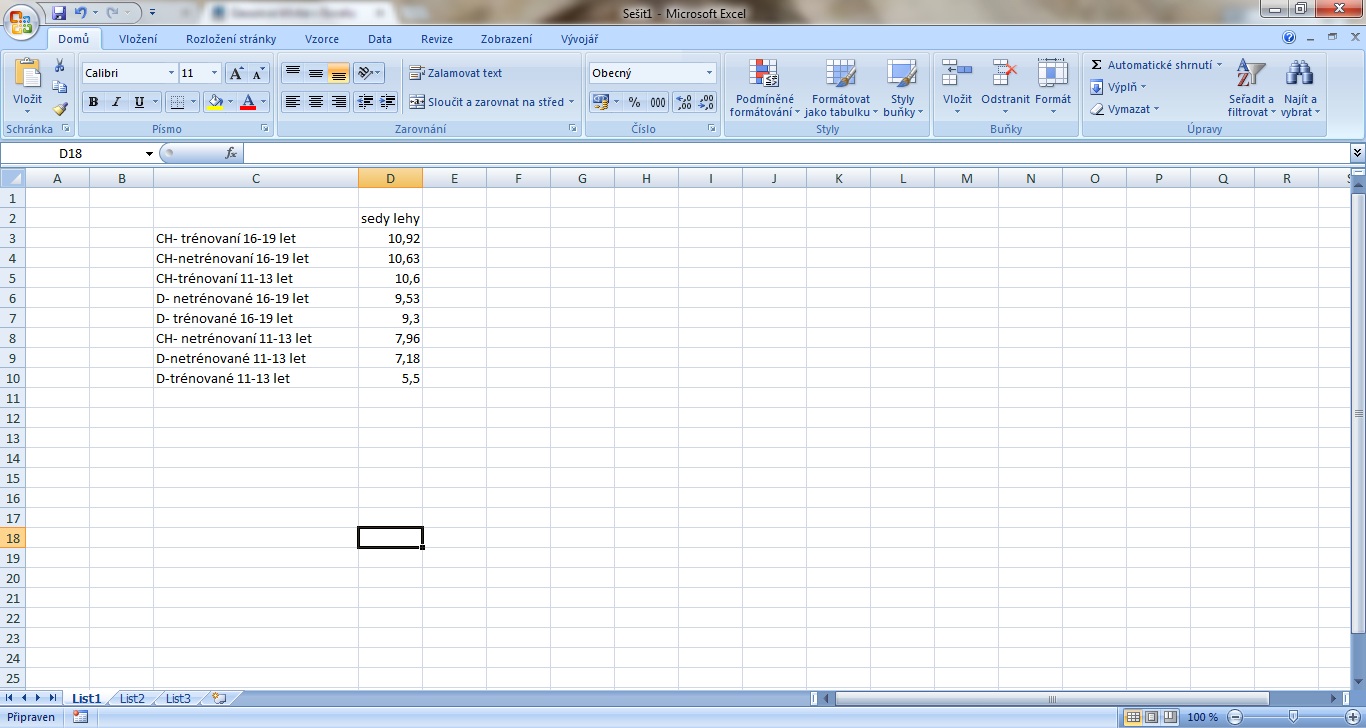This screenshot has width=1366, height=728.
Task: Toggle italic formatting
Action: click(x=116, y=102)
